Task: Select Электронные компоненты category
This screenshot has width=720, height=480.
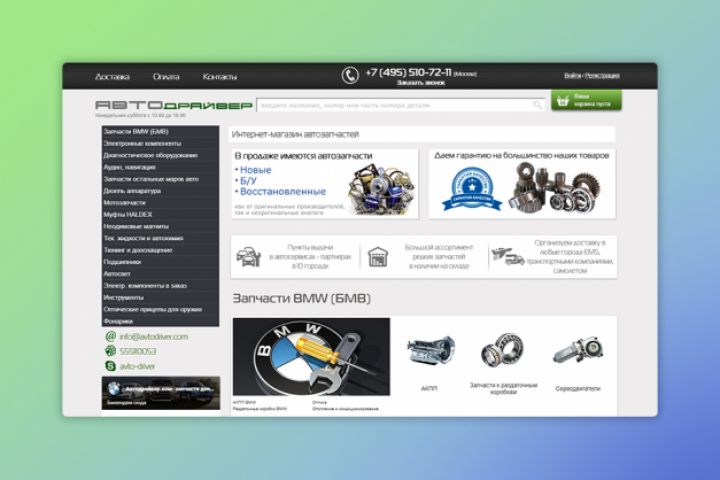Action: 160,143
